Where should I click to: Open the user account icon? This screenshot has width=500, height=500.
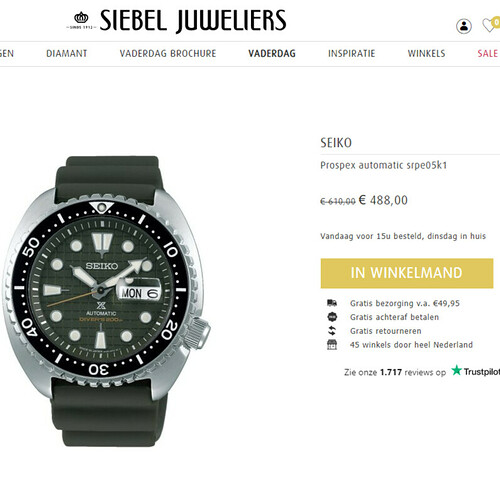click(x=464, y=26)
